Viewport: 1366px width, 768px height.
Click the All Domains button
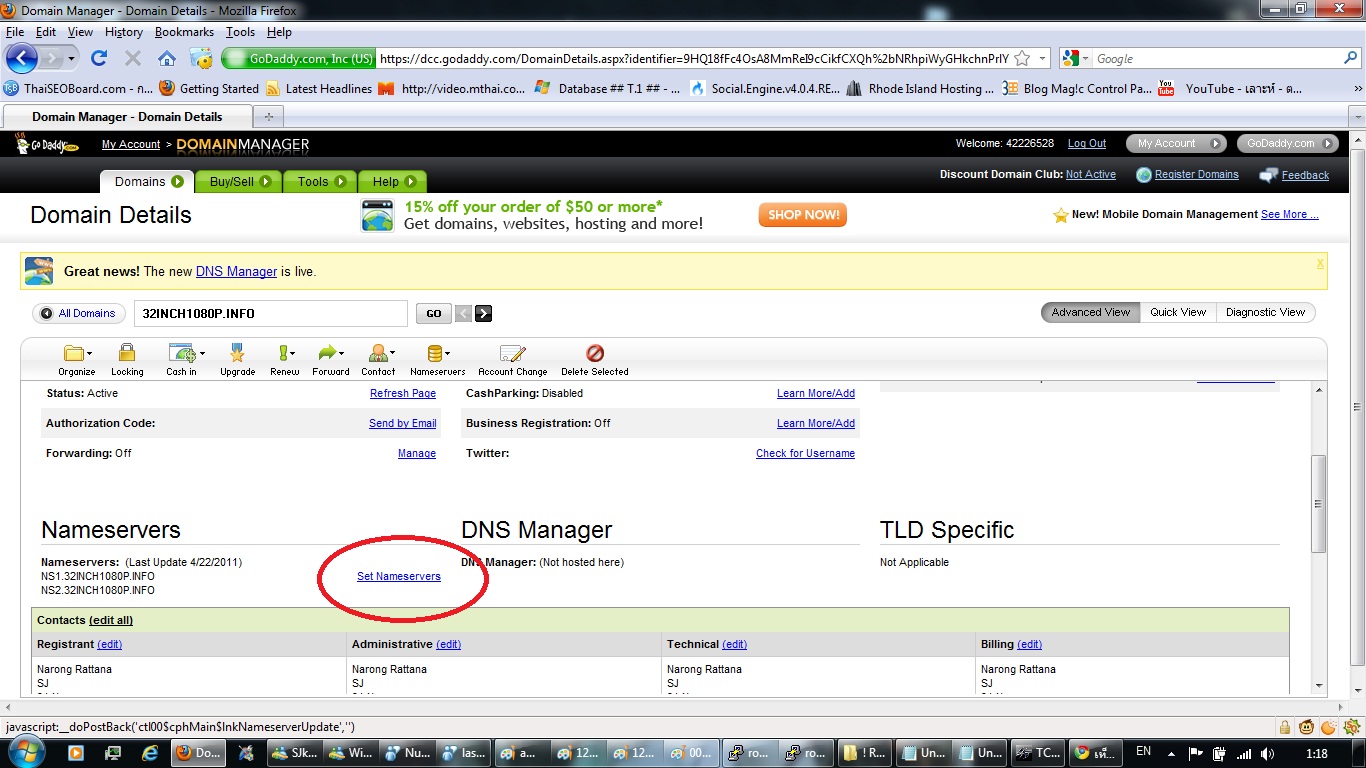point(79,313)
